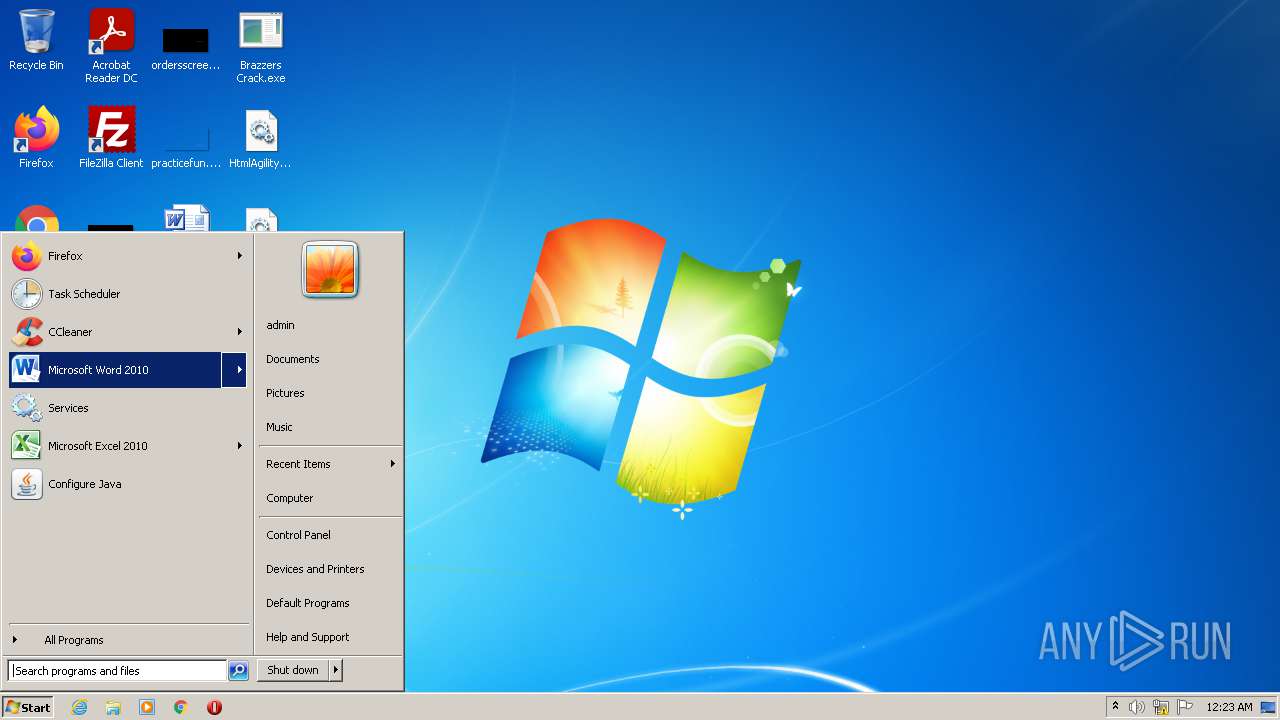The width and height of the screenshot is (1280, 720).
Task: Open the Firefox desktop shortcut
Action: pyautogui.click(x=36, y=138)
